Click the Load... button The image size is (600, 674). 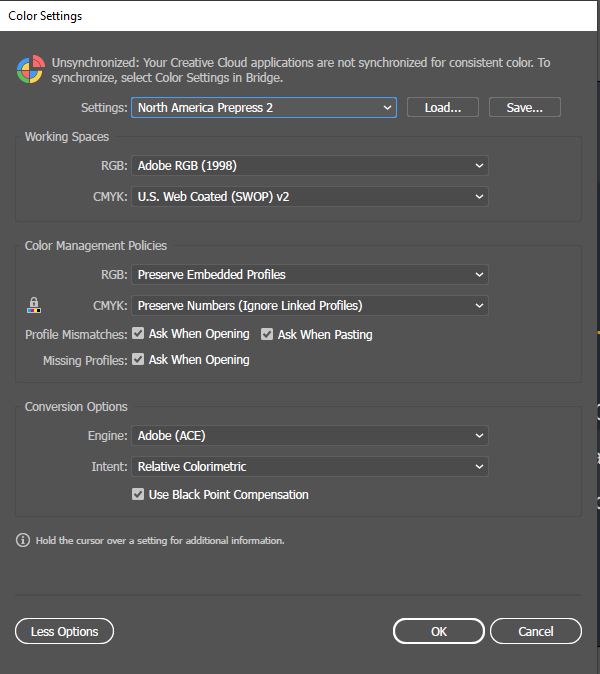[x=443, y=107]
